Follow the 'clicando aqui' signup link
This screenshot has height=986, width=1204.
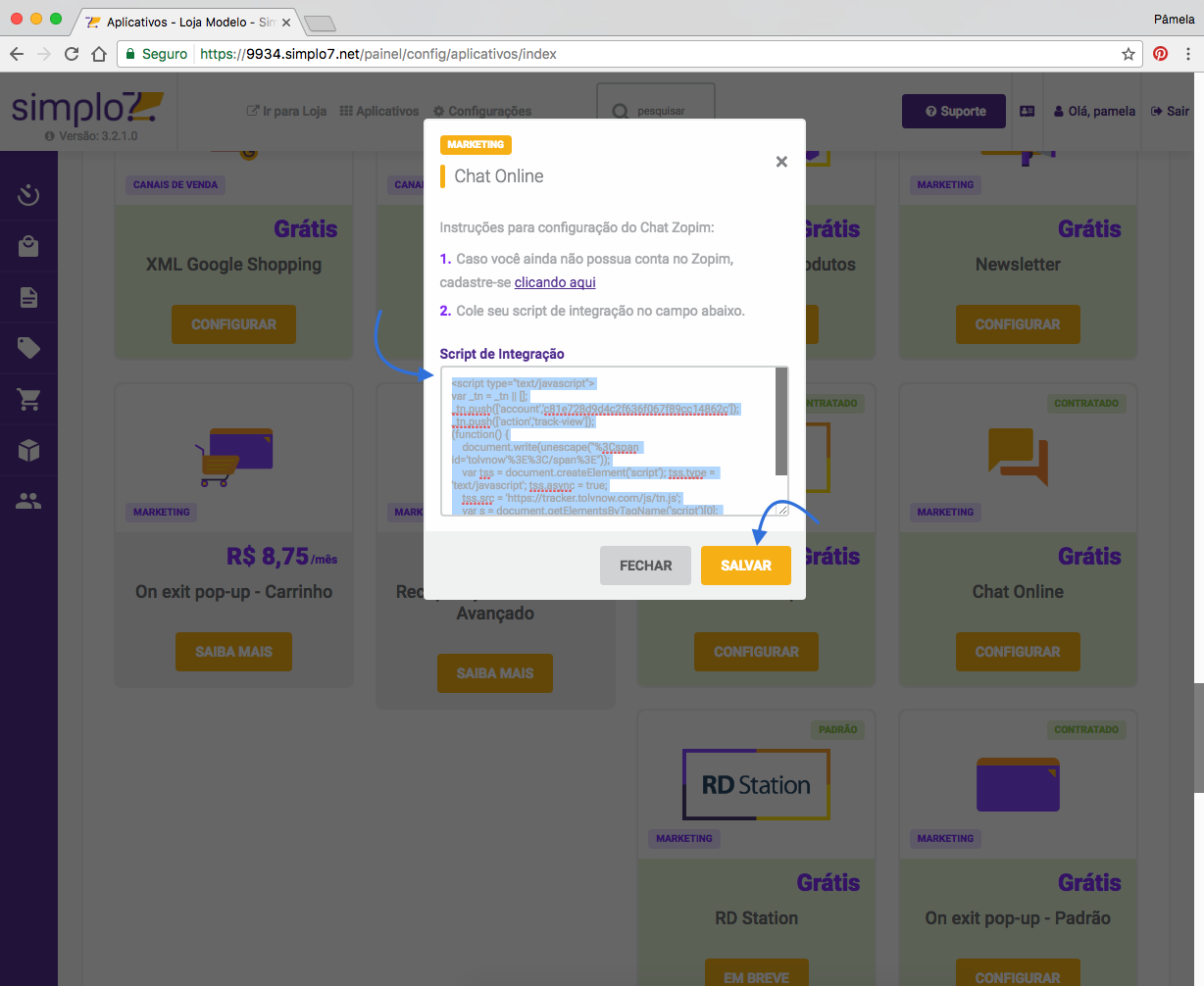pos(555,282)
